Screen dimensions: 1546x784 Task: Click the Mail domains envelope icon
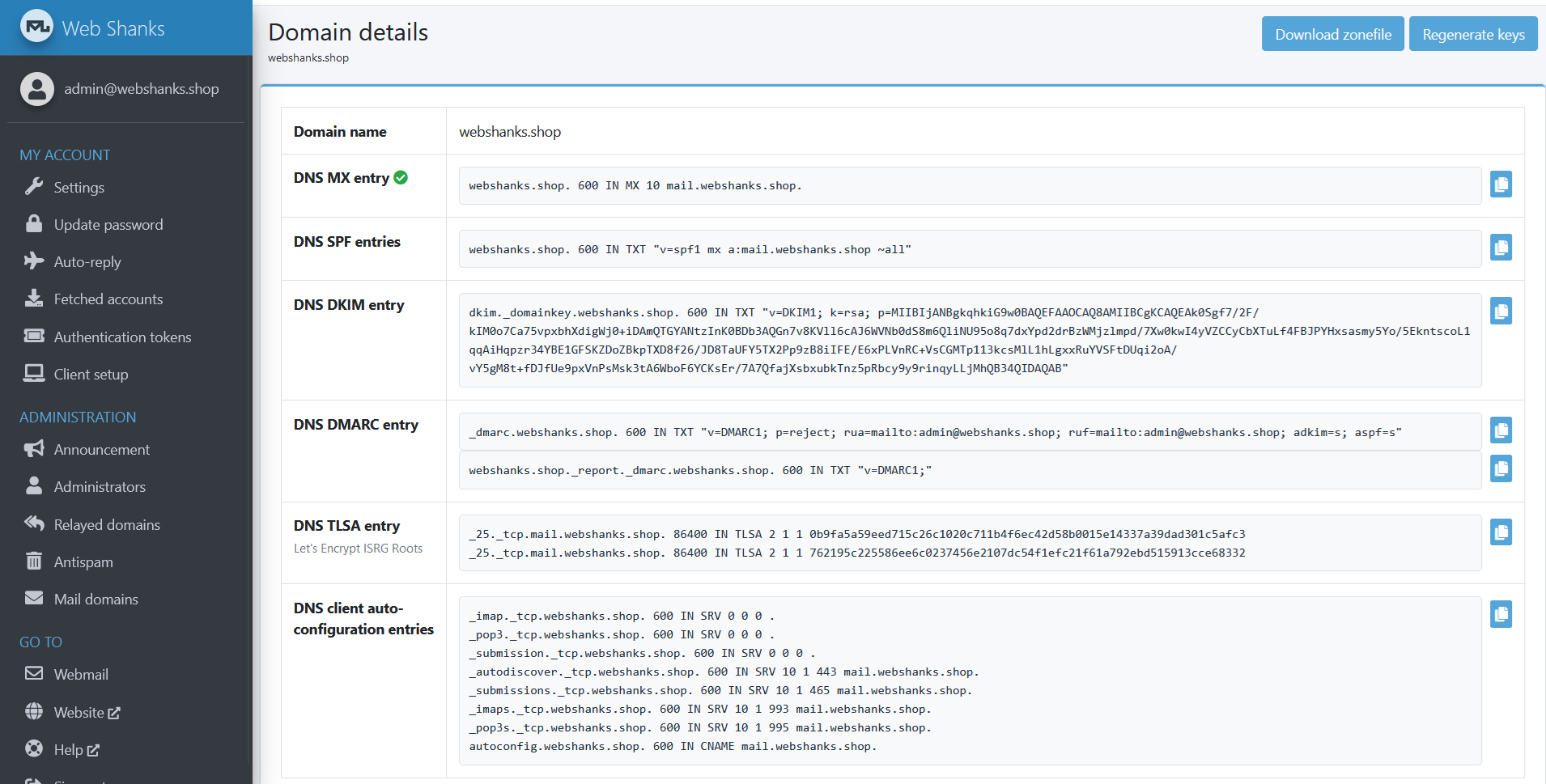pyautogui.click(x=34, y=599)
